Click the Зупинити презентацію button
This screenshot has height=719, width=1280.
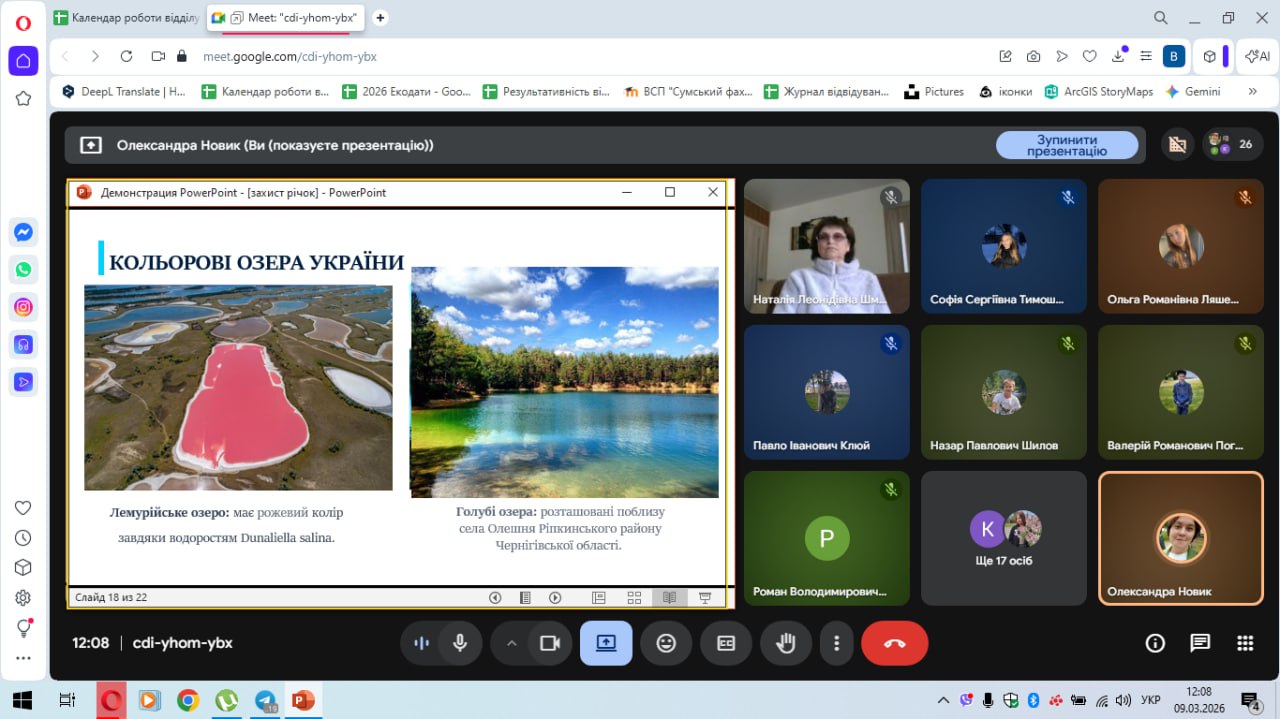(1066, 145)
